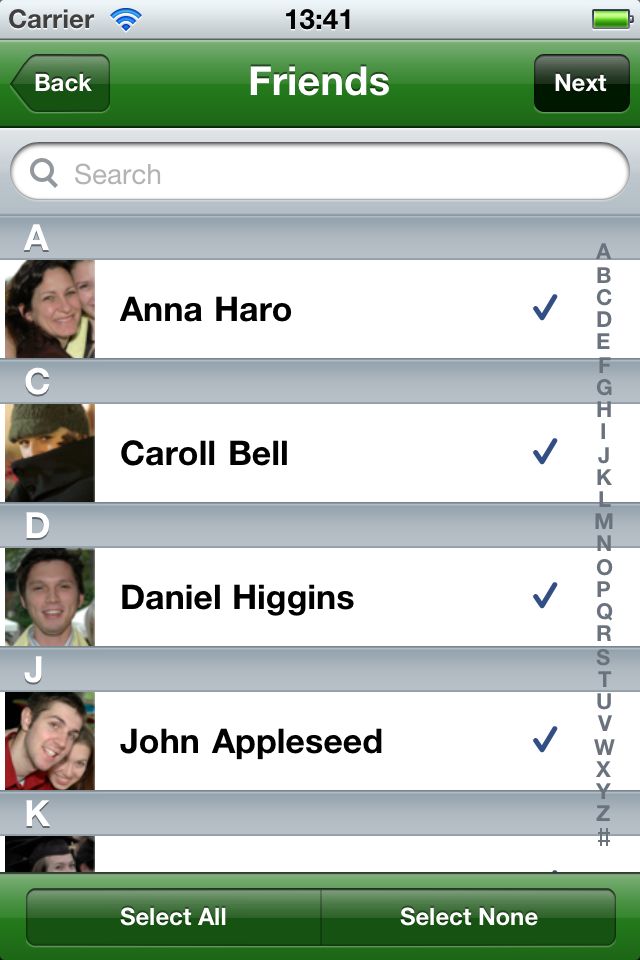This screenshot has width=640, height=960.
Task: Click the search magnifier icon
Action: pos(43,173)
